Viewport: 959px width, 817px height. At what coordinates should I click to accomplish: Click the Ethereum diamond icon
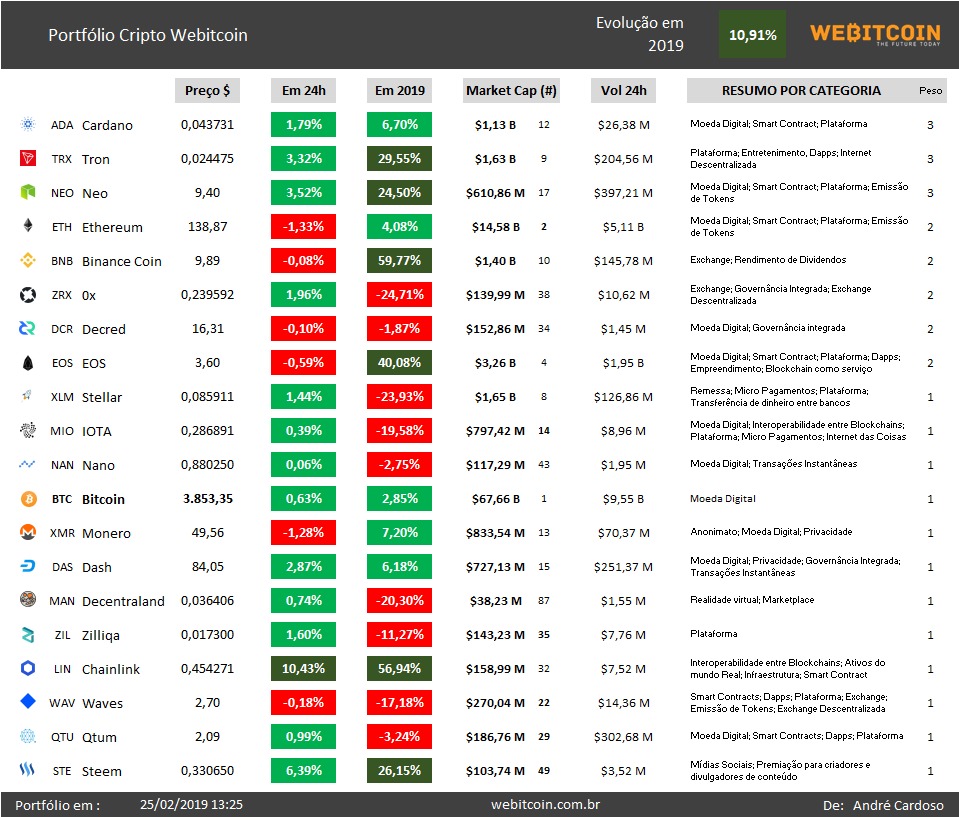click(28, 226)
